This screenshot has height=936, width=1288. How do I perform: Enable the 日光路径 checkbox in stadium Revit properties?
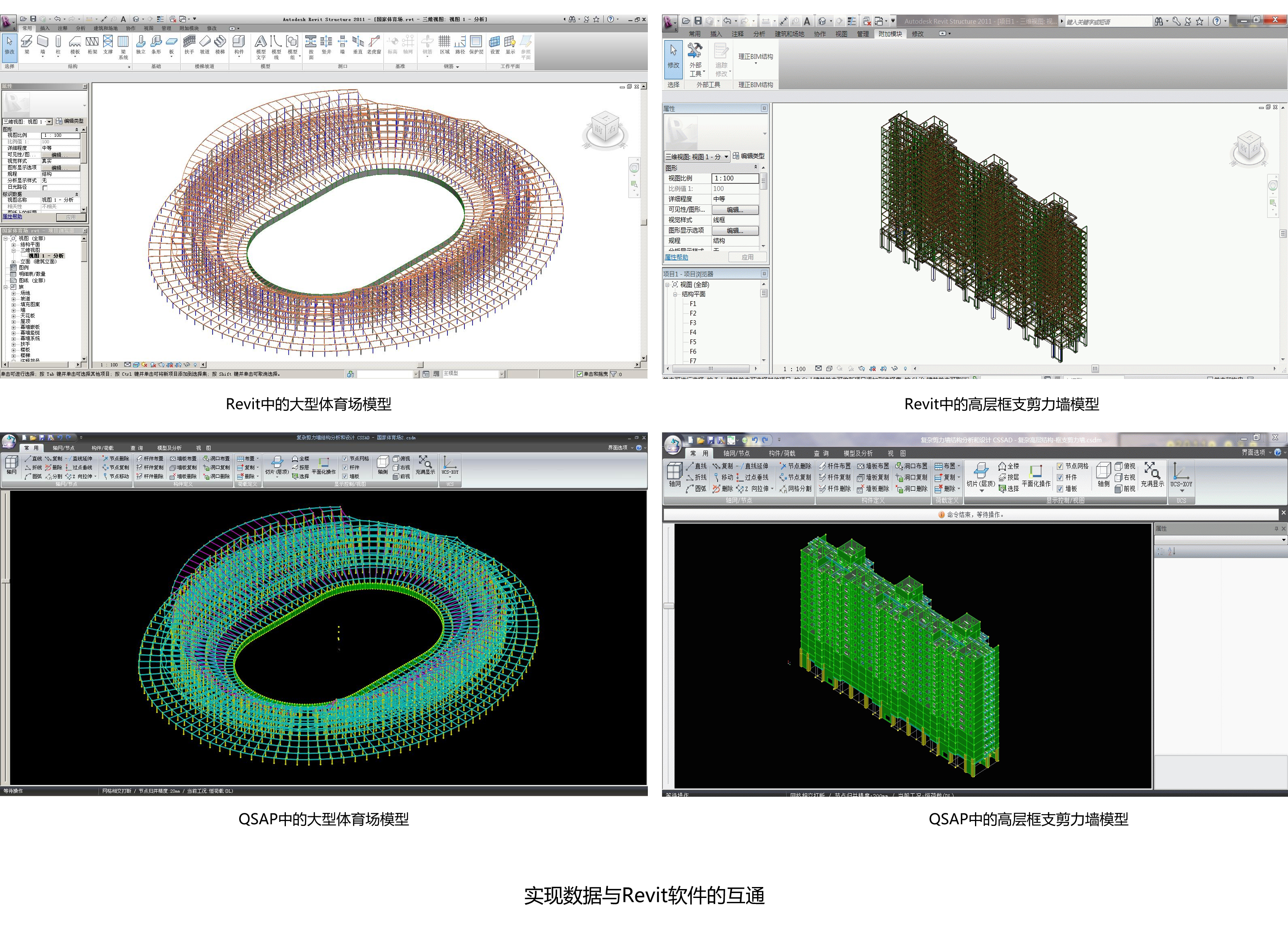click(45, 187)
